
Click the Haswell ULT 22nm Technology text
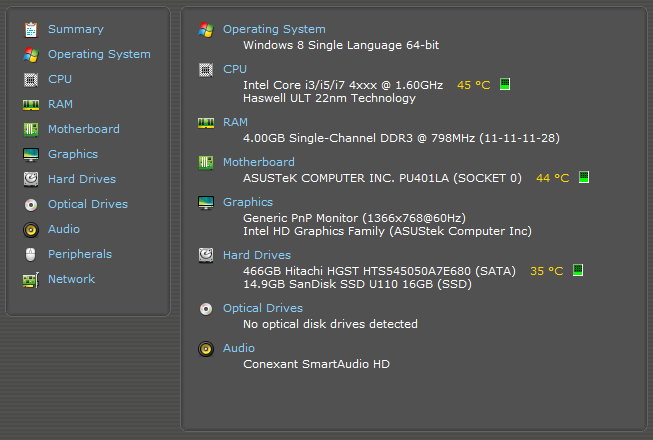point(329,98)
